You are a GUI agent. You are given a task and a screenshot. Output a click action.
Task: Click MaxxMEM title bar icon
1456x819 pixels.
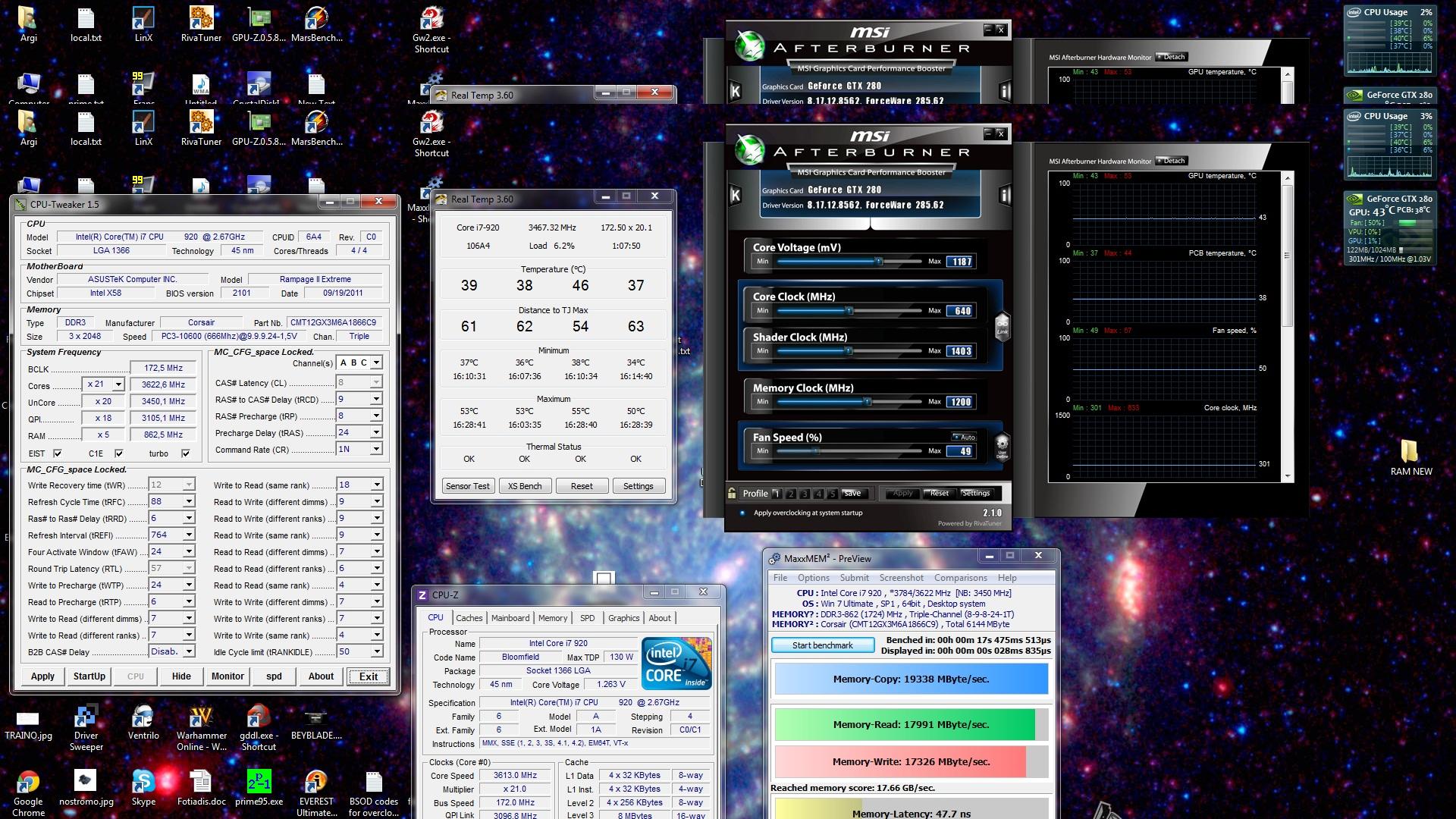[774, 558]
